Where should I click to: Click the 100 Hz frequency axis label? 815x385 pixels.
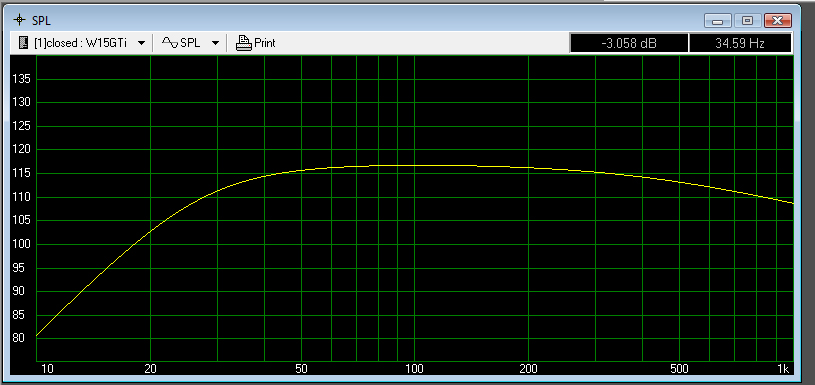(x=414, y=369)
